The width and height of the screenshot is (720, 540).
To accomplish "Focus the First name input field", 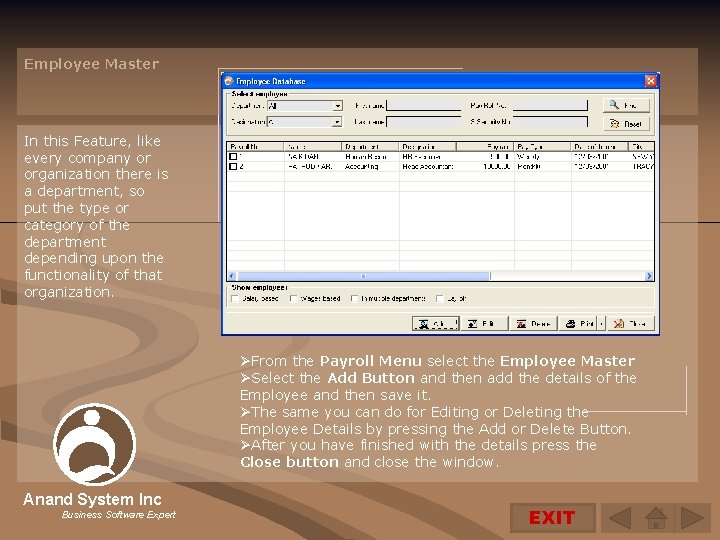I will pos(423,106).
